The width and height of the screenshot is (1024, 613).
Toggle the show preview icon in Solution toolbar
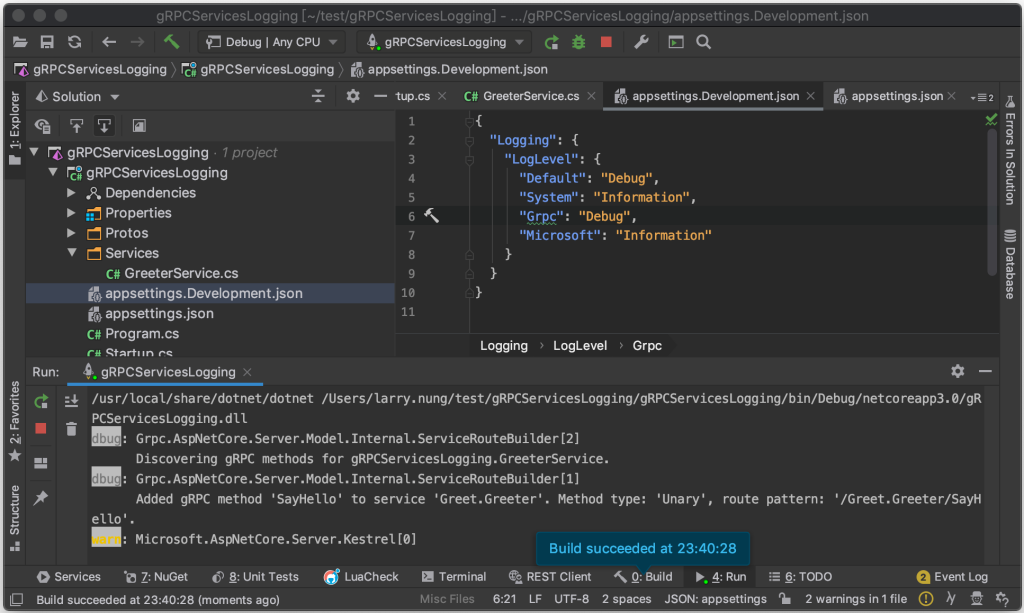click(x=138, y=125)
